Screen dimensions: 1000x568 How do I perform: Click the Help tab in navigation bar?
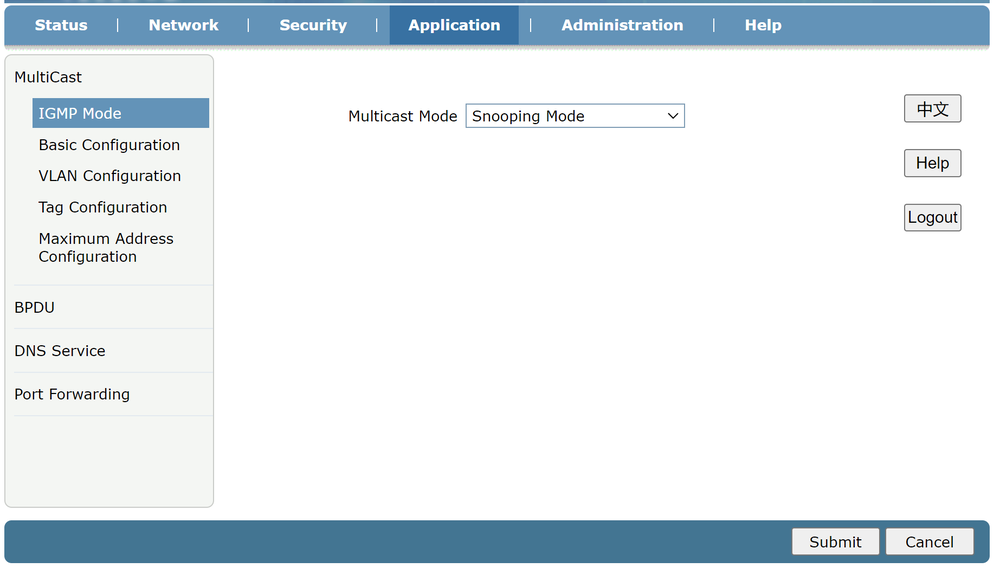762,25
